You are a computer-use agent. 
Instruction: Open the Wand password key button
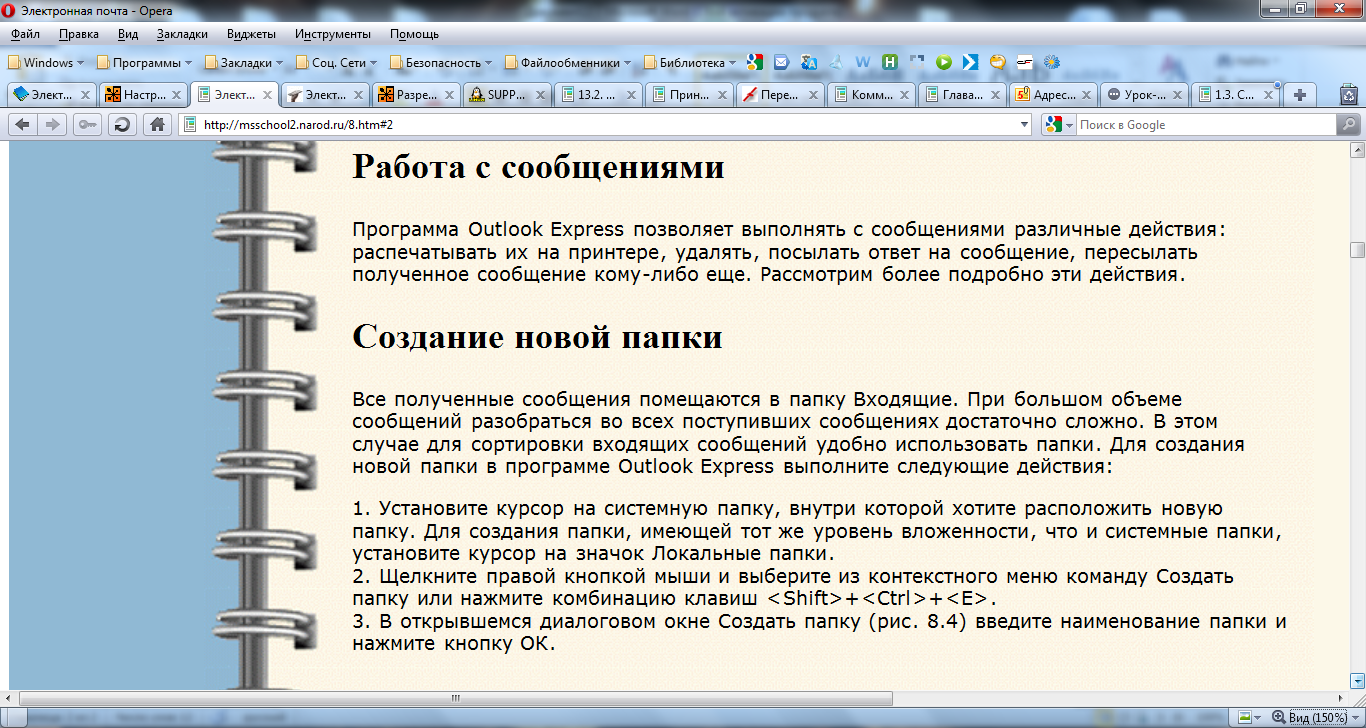(87, 124)
